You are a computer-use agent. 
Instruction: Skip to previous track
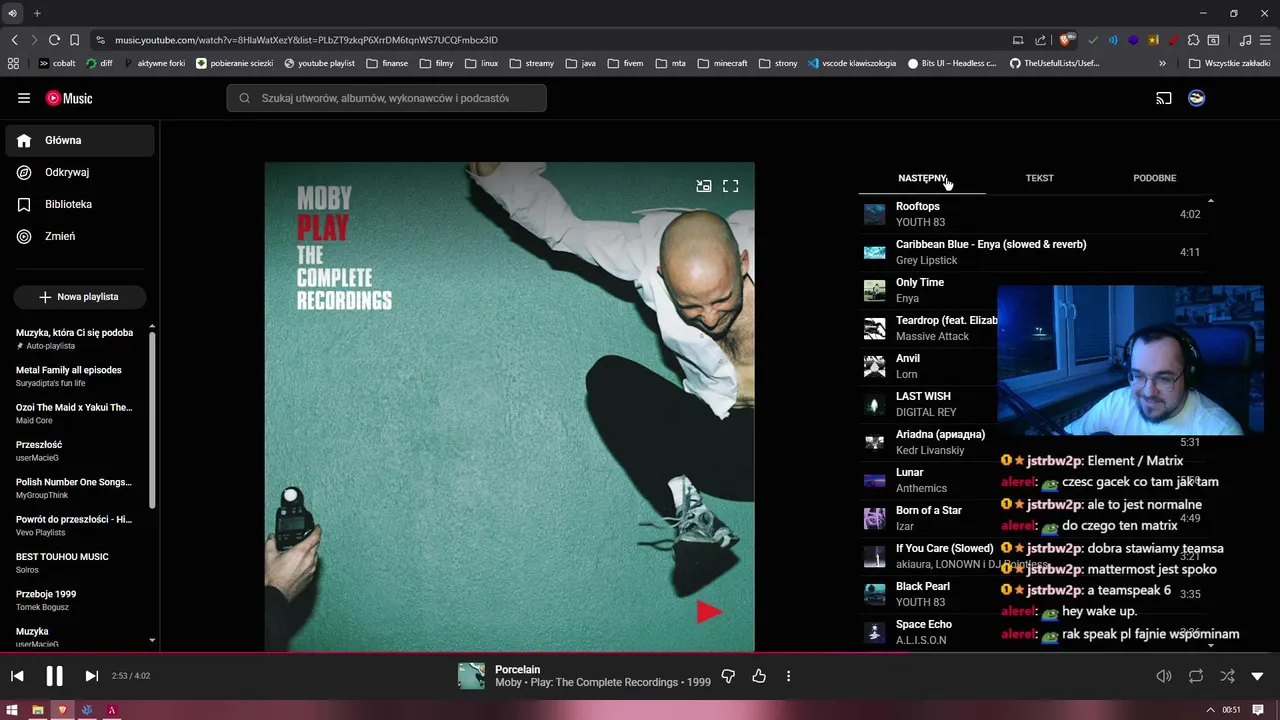click(x=17, y=676)
